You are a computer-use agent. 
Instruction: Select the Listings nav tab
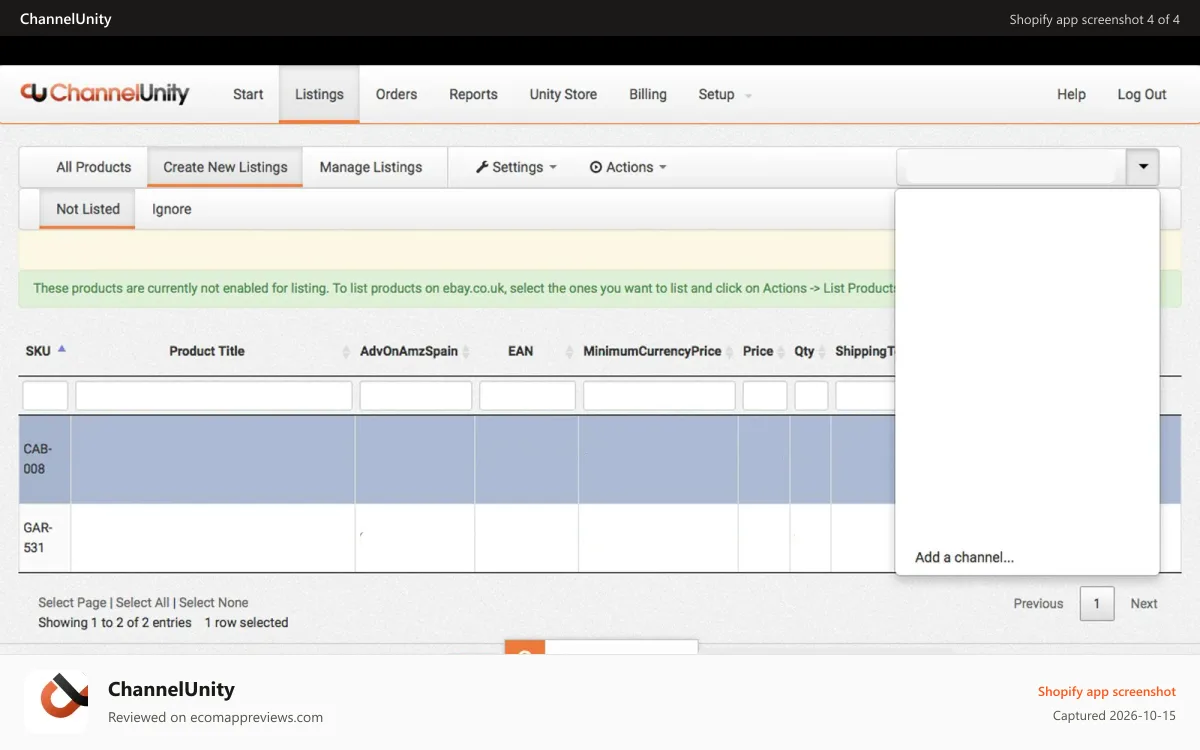[x=319, y=94]
